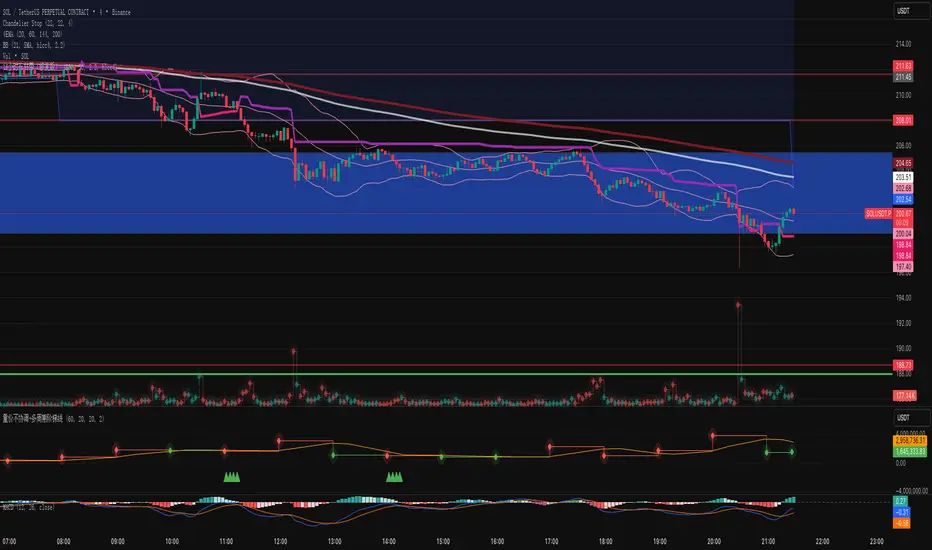Select the MACD indicator legend in bottom pane
The width and height of the screenshot is (932, 550).
(29, 507)
